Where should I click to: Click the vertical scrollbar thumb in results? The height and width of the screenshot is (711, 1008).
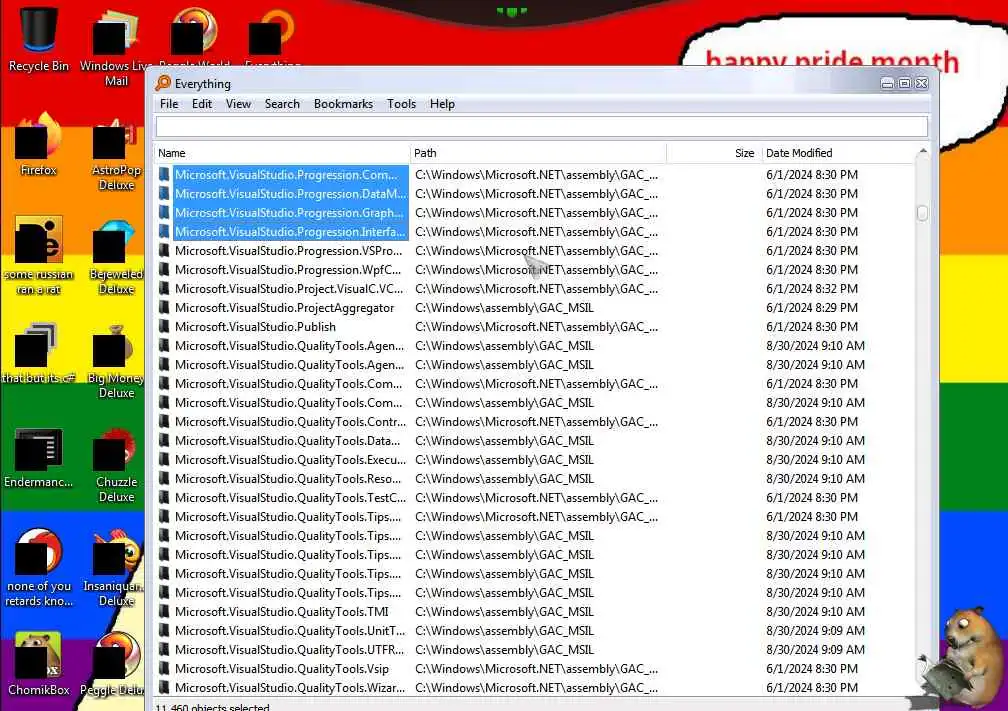(x=922, y=213)
